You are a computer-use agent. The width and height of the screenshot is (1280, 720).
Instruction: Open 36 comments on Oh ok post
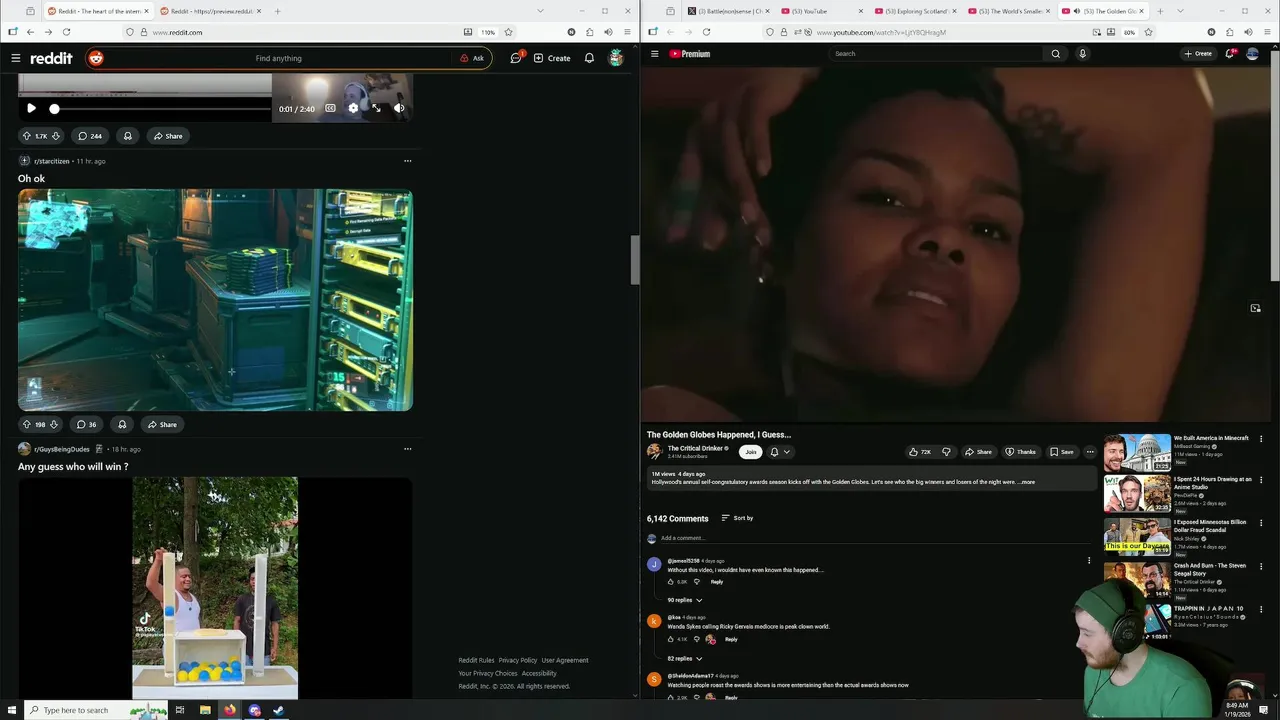[x=87, y=424]
